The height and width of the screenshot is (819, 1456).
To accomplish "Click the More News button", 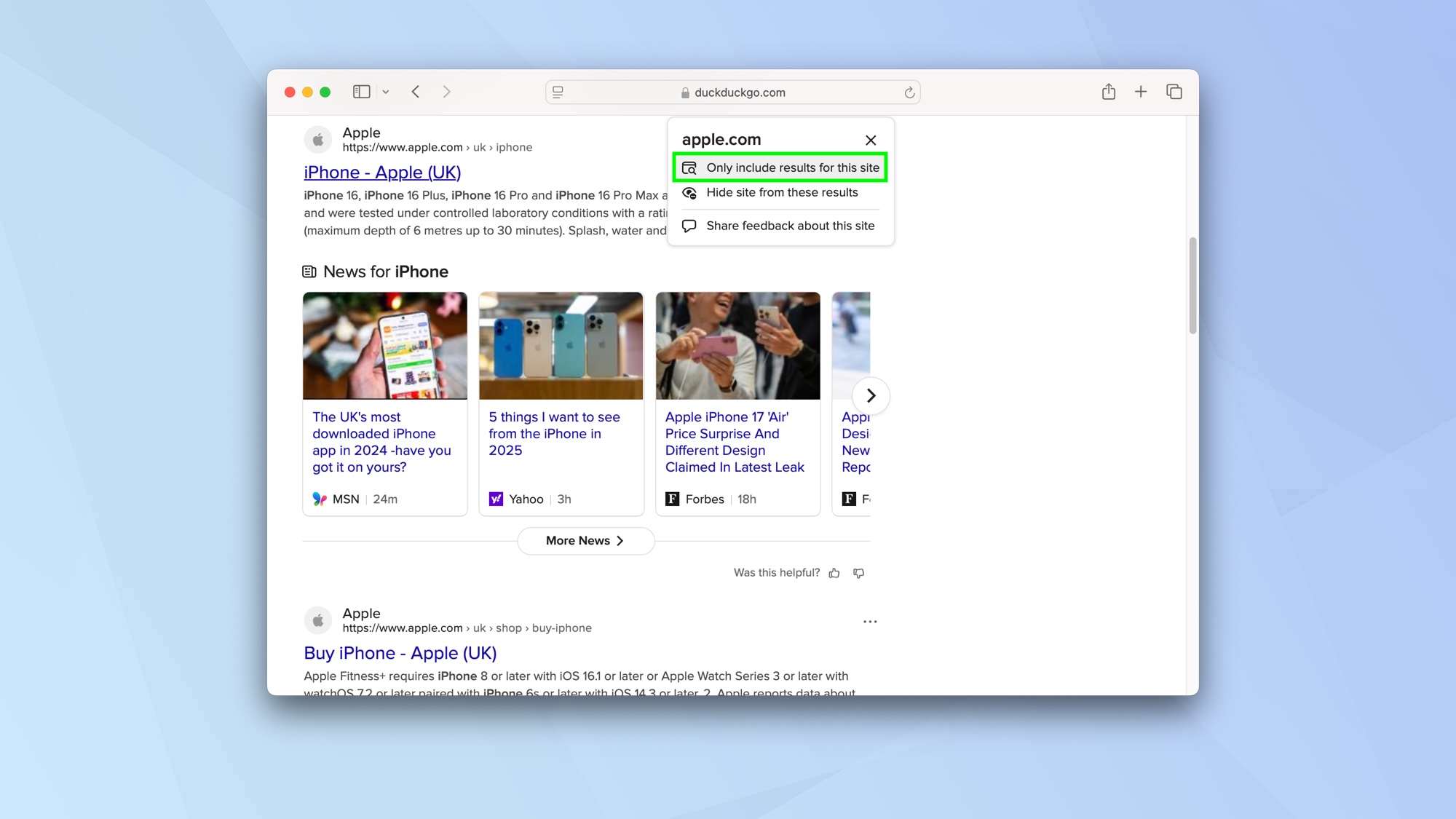I will click(585, 540).
